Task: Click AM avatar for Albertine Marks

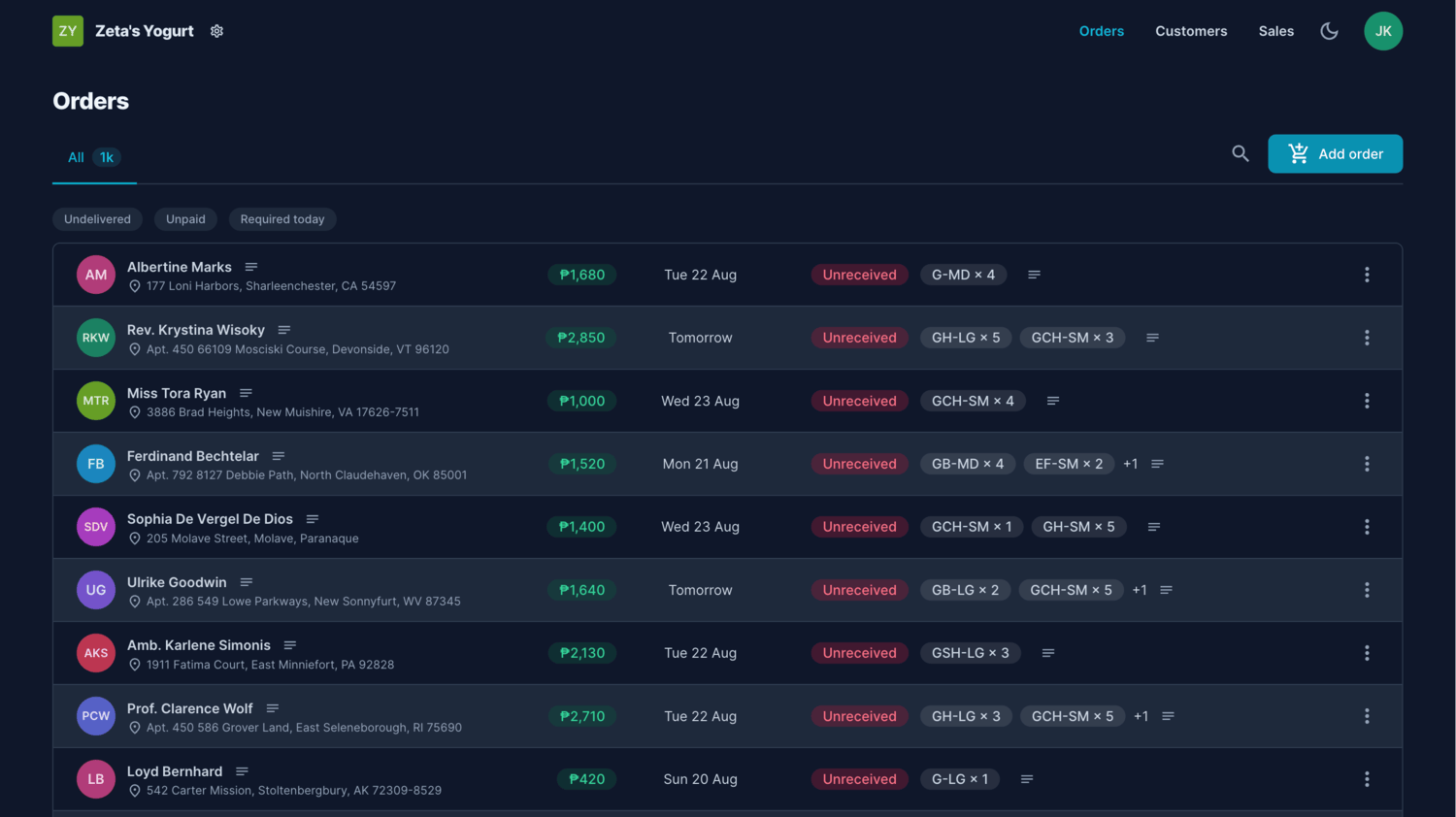Action: click(x=96, y=275)
